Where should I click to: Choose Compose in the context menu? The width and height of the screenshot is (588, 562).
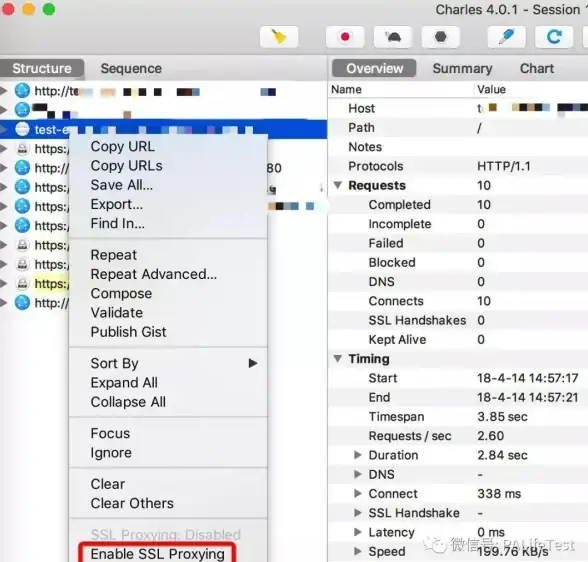point(168,293)
